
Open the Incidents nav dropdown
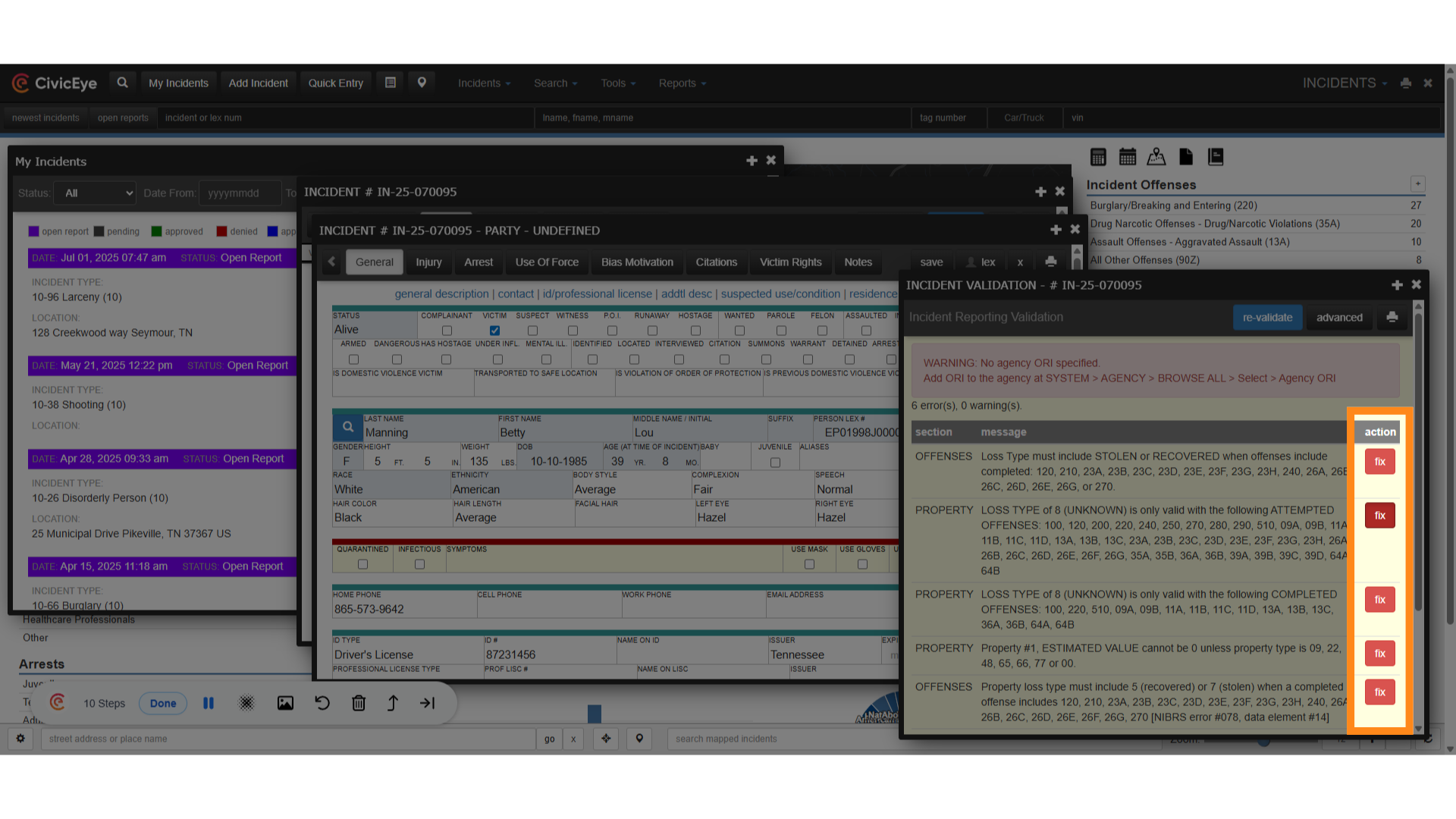(x=484, y=83)
